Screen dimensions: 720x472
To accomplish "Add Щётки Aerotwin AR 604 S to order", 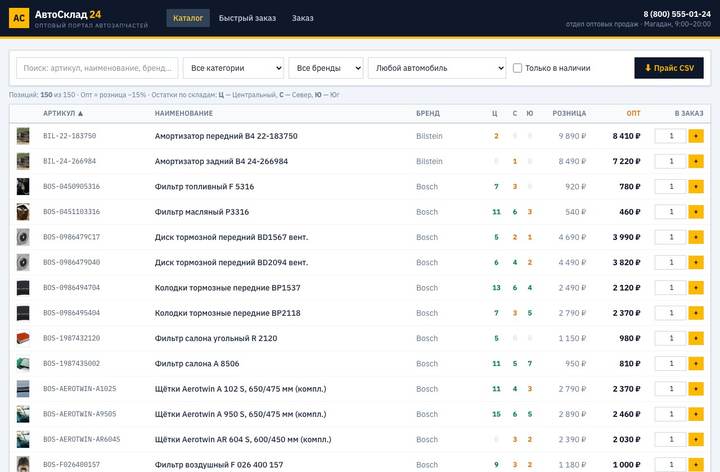I will point(696,439).
